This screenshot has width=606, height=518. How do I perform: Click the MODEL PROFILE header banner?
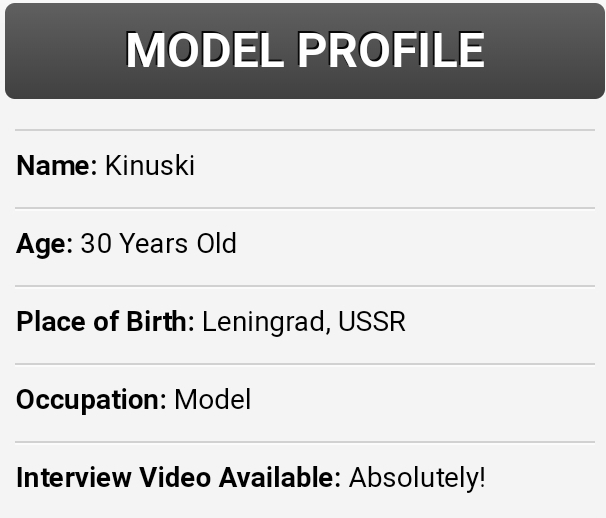point(305,51)
